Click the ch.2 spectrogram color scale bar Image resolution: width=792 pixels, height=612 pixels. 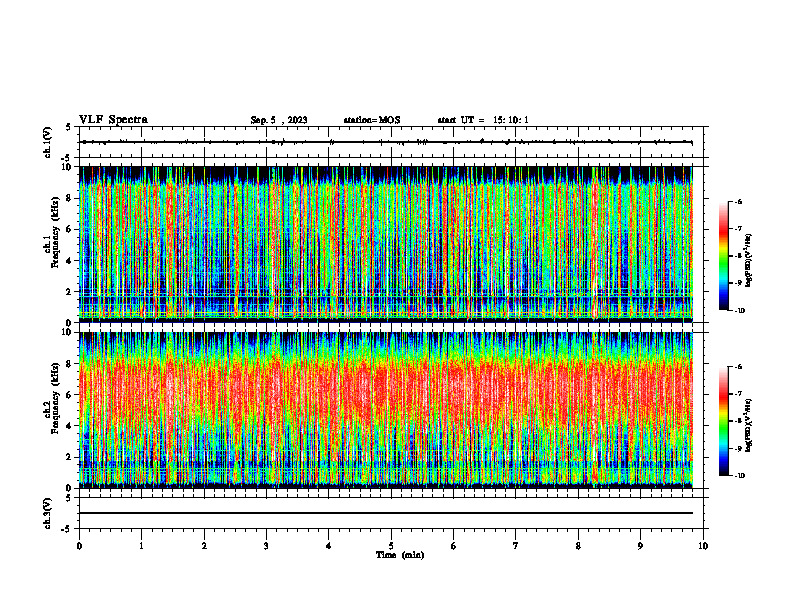pyautogui.click(x=723, y=421)
